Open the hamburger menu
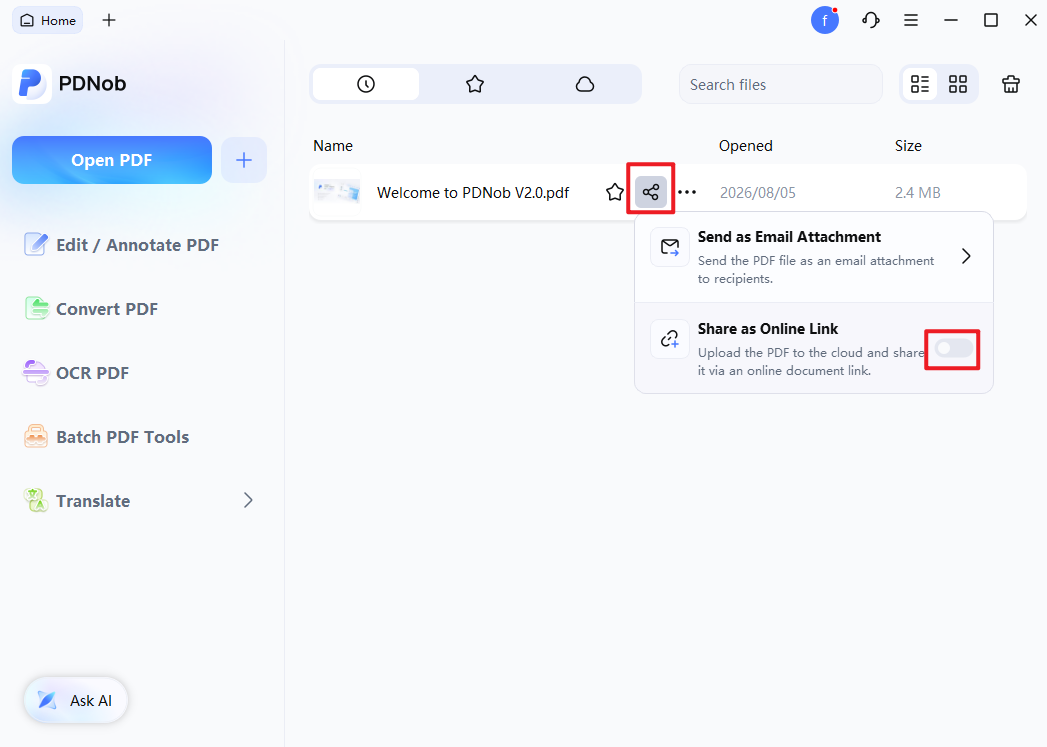The width and height of the screenshot is (1047, 747). click(x=911, y=21)
